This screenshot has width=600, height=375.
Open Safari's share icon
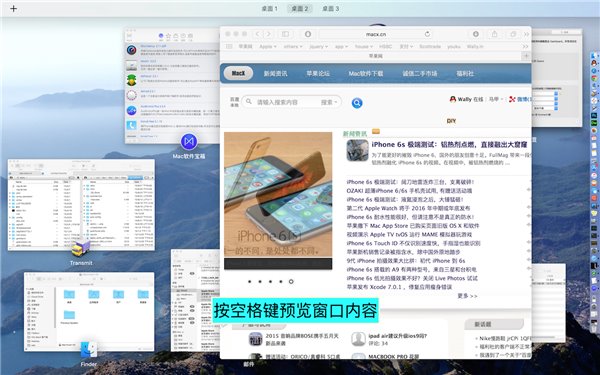click(494, 34)
